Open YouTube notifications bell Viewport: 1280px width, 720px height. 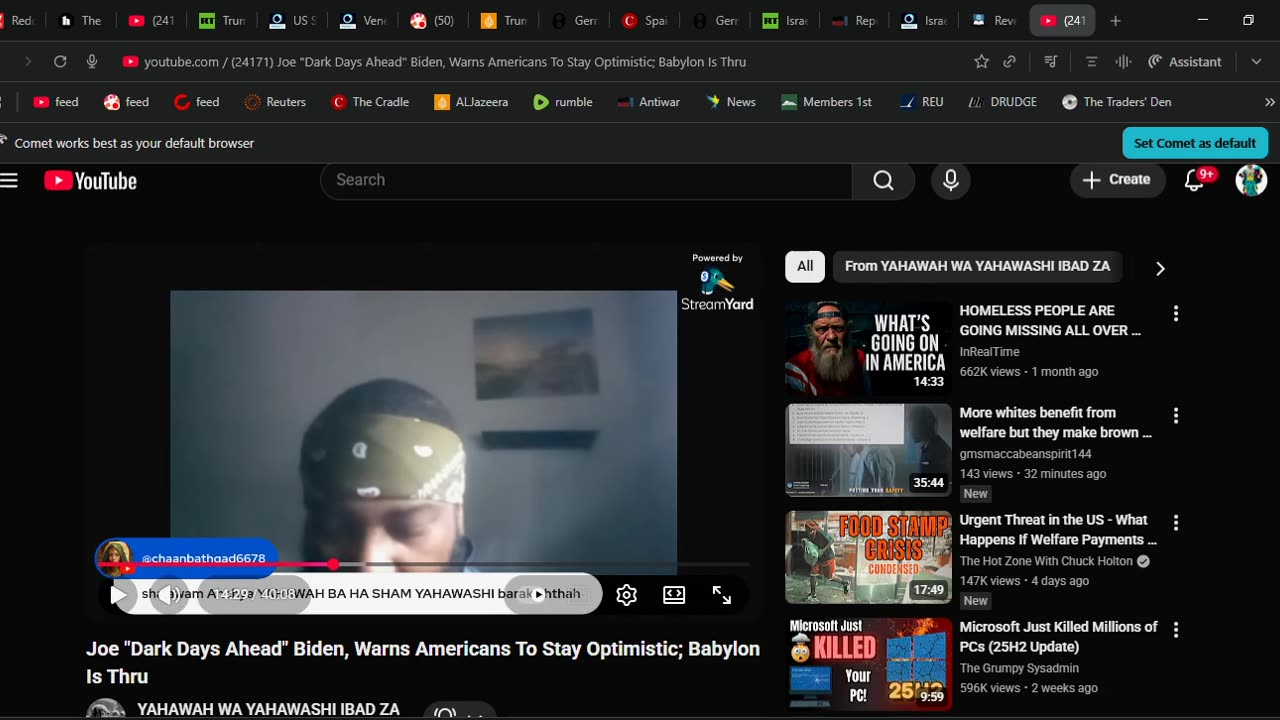[1195, 180]
